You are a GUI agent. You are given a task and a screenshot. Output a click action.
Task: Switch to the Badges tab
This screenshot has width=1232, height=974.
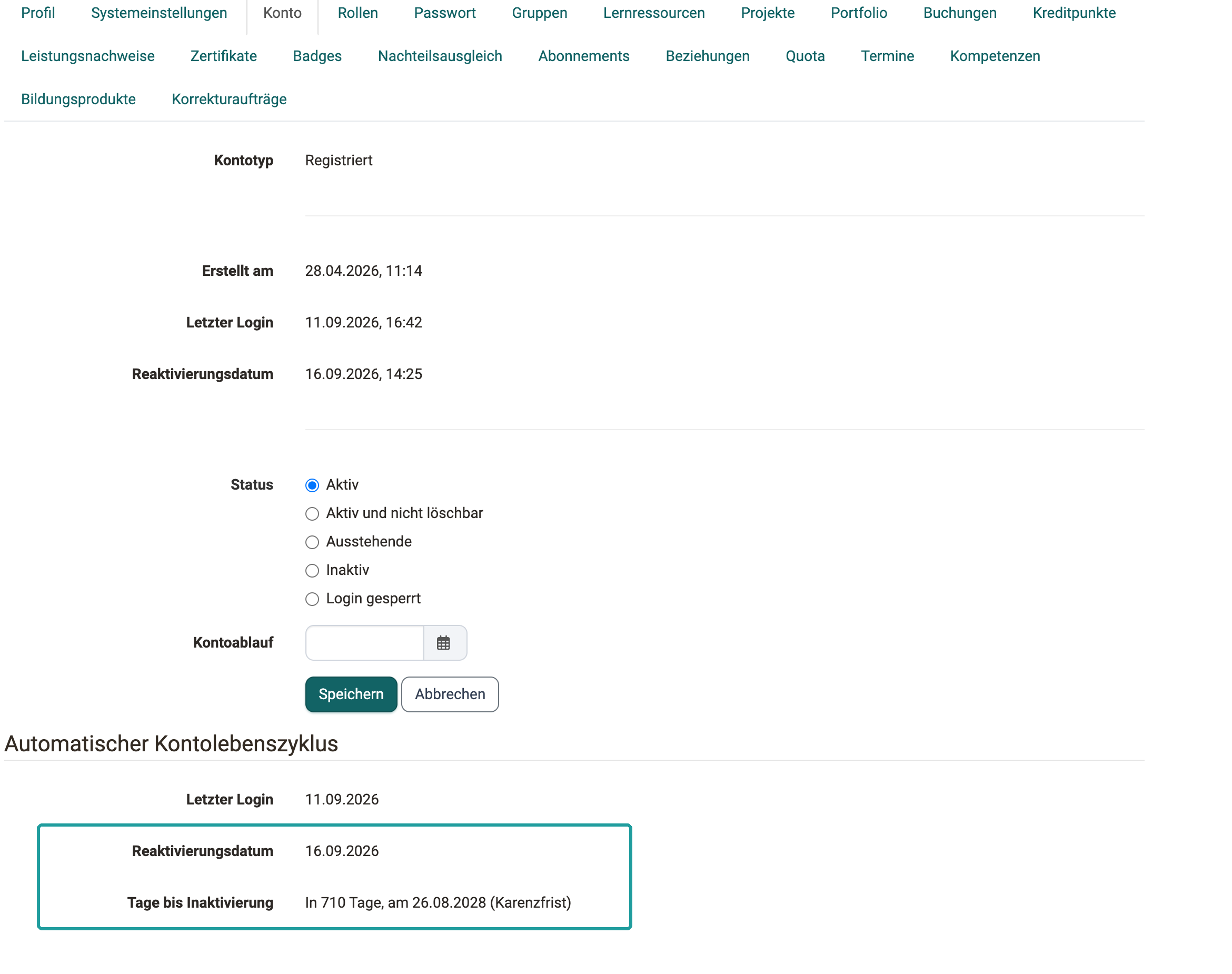point(317,56)
